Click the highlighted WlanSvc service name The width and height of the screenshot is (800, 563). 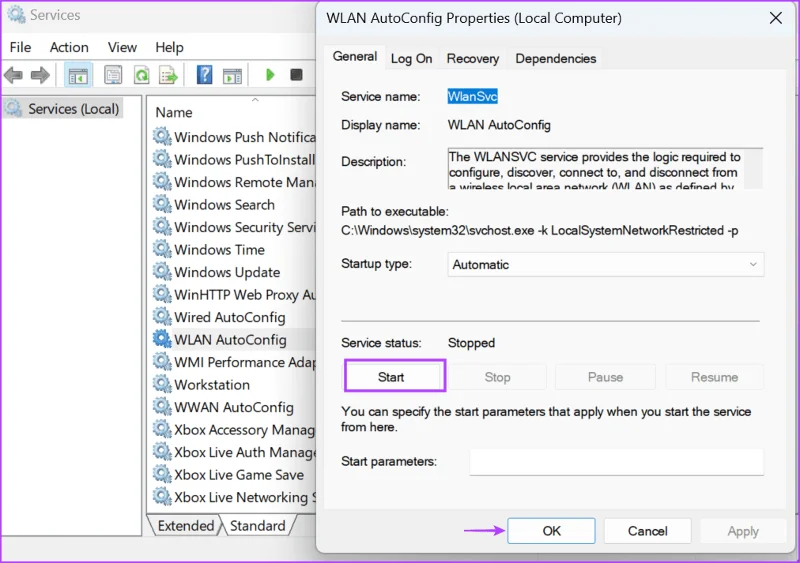[x=472, y=96]
